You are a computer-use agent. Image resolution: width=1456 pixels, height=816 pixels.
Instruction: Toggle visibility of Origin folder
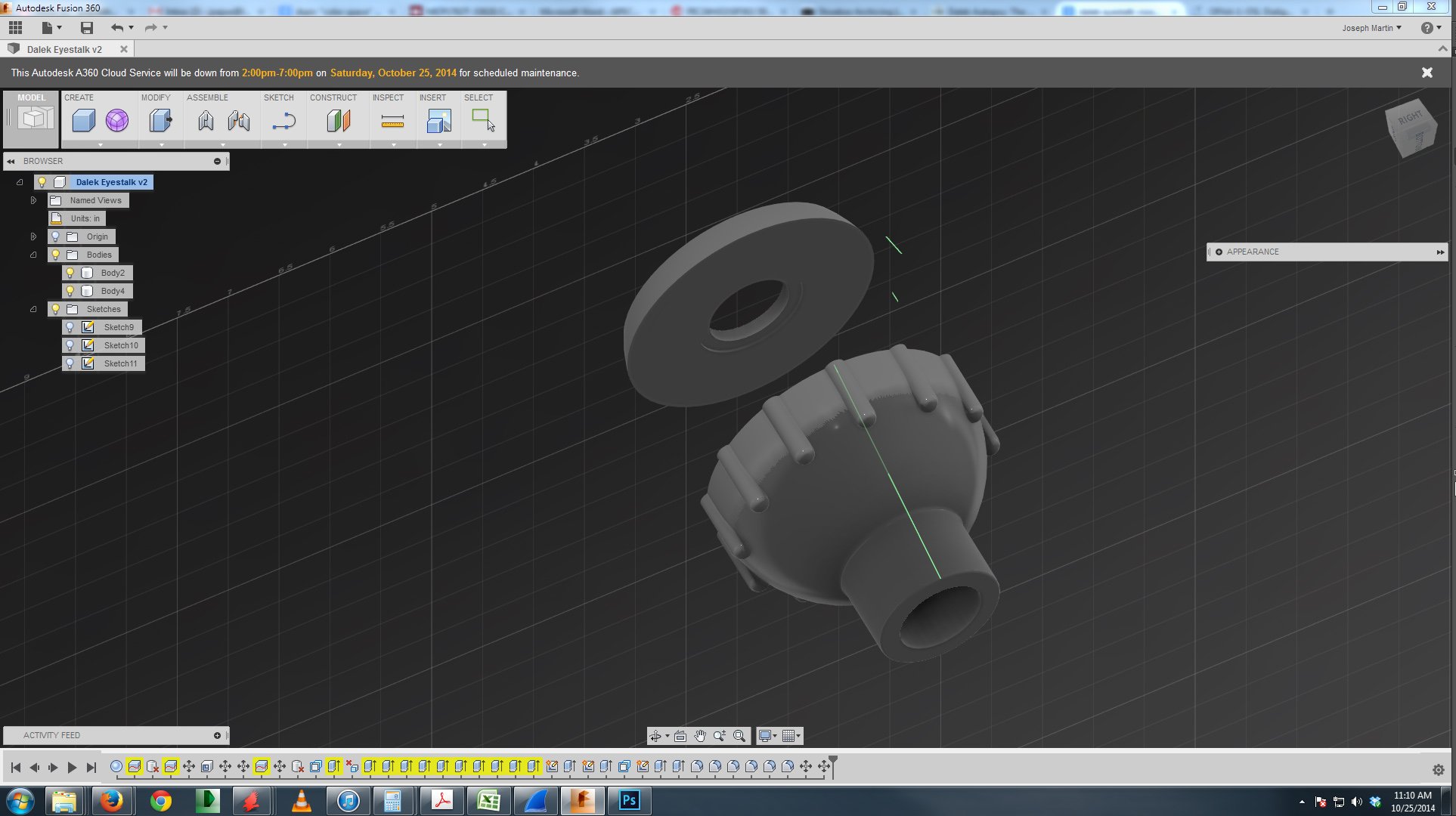point(55,236)
